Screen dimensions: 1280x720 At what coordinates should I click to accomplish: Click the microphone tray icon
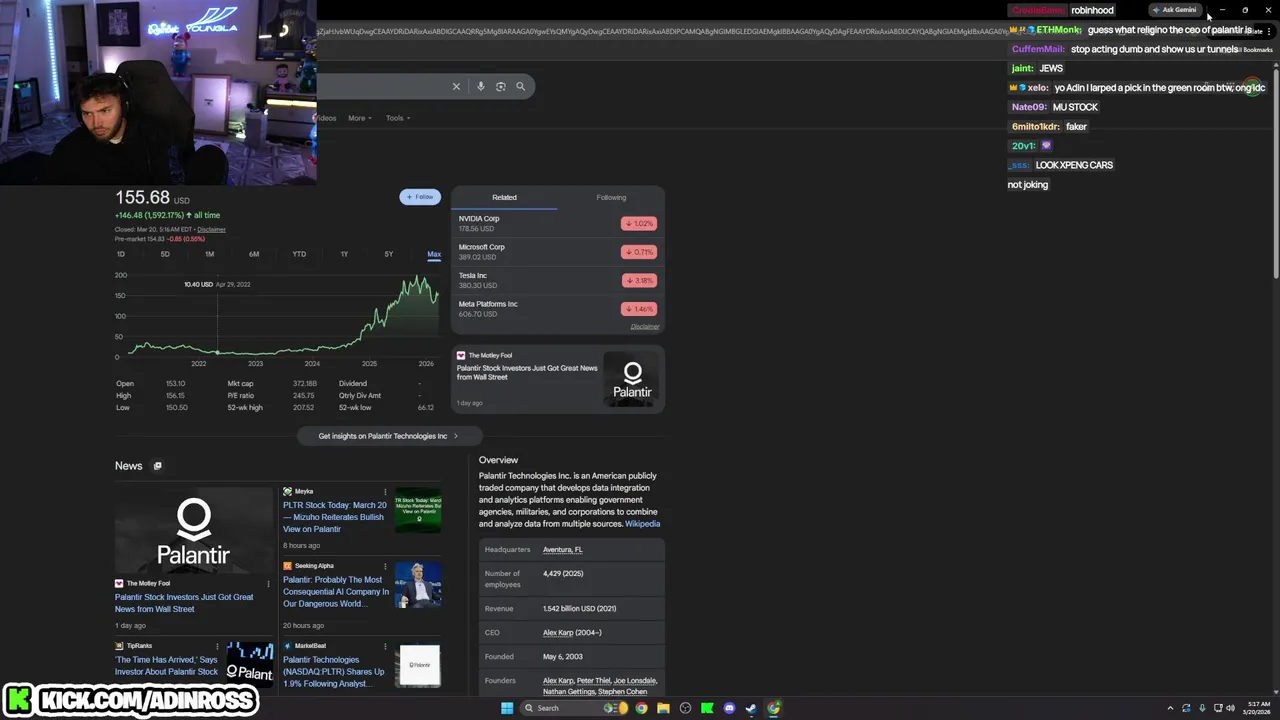[x=1202, y=708]
